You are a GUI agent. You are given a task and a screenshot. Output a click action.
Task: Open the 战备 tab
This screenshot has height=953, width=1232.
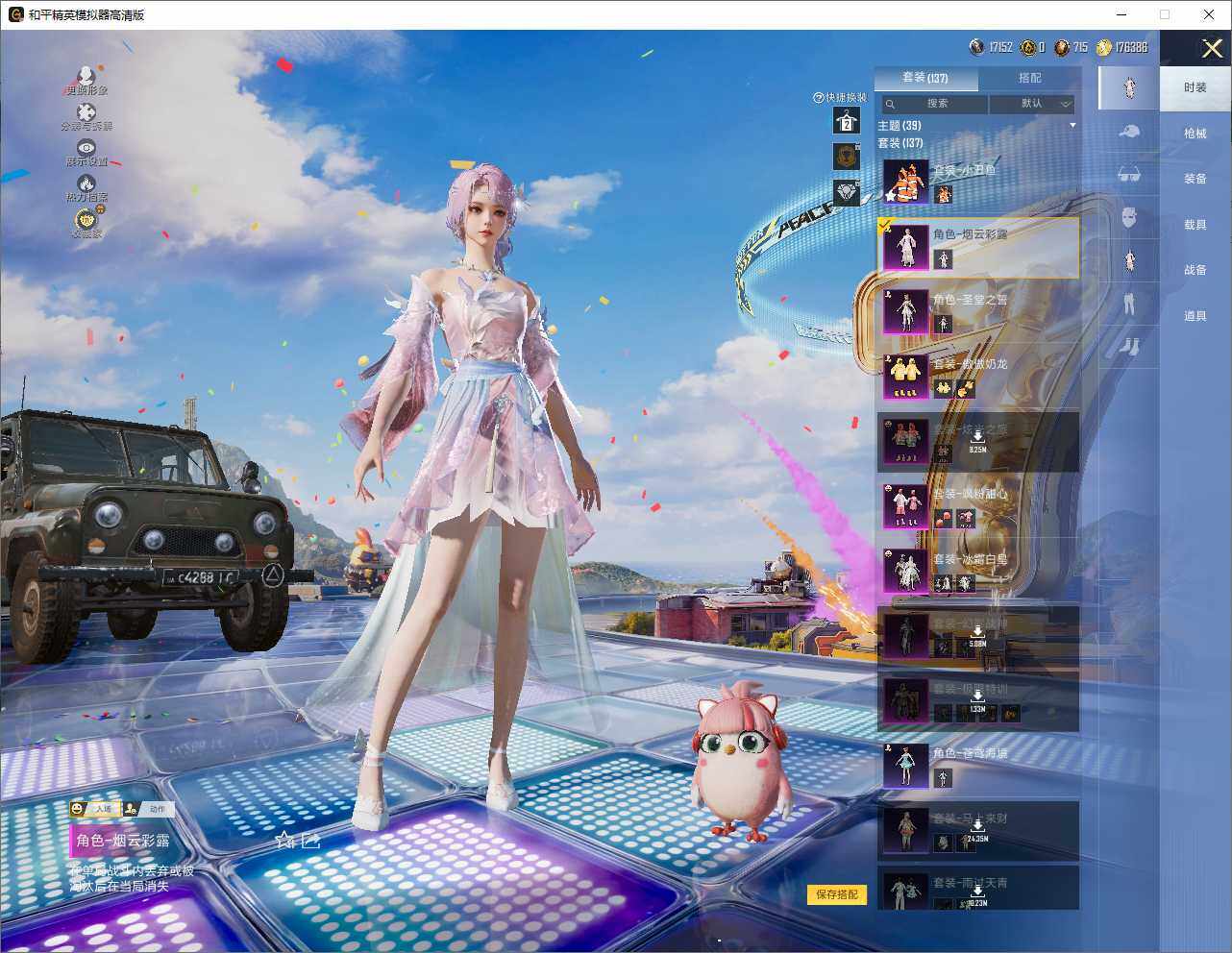[1195, 270]
